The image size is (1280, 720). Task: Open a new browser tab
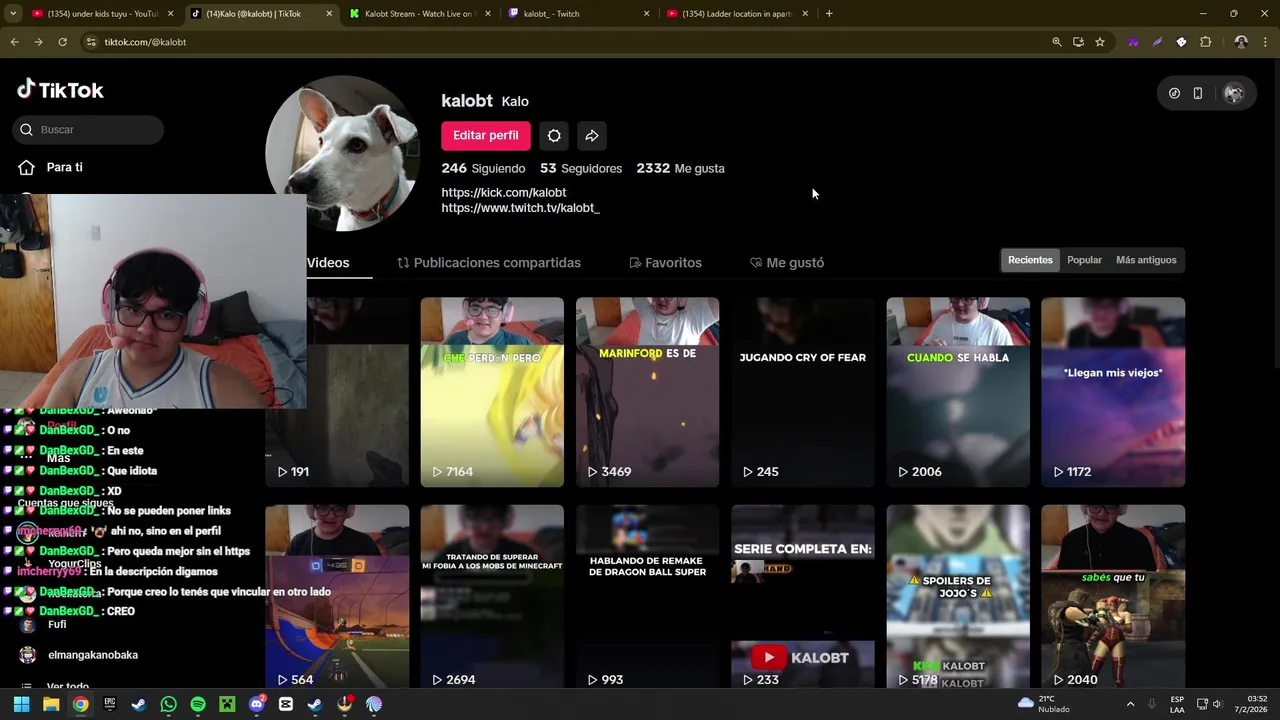click(x=829, y=14)
